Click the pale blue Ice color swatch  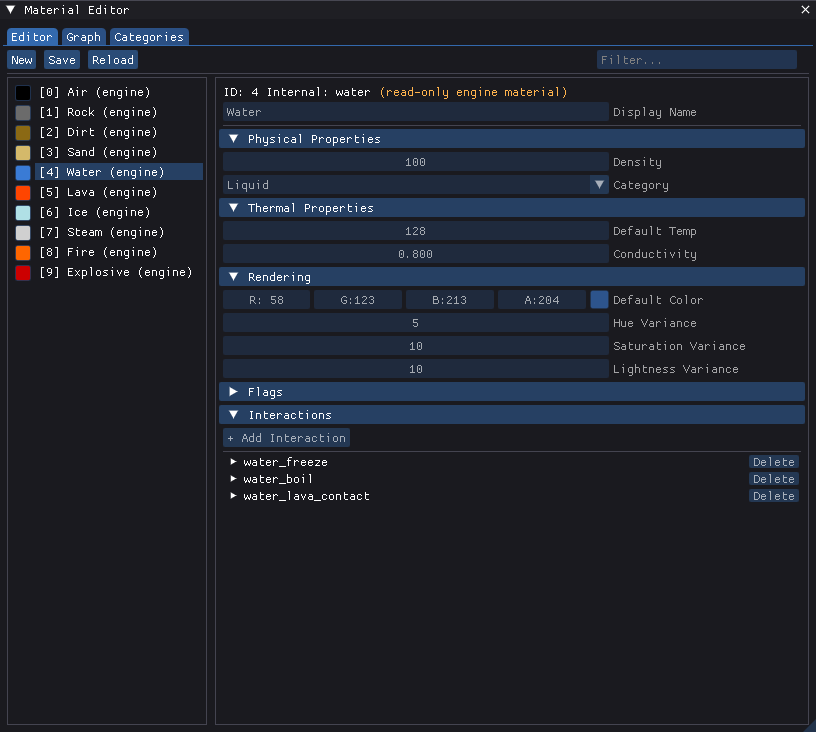tap(23, 213)
